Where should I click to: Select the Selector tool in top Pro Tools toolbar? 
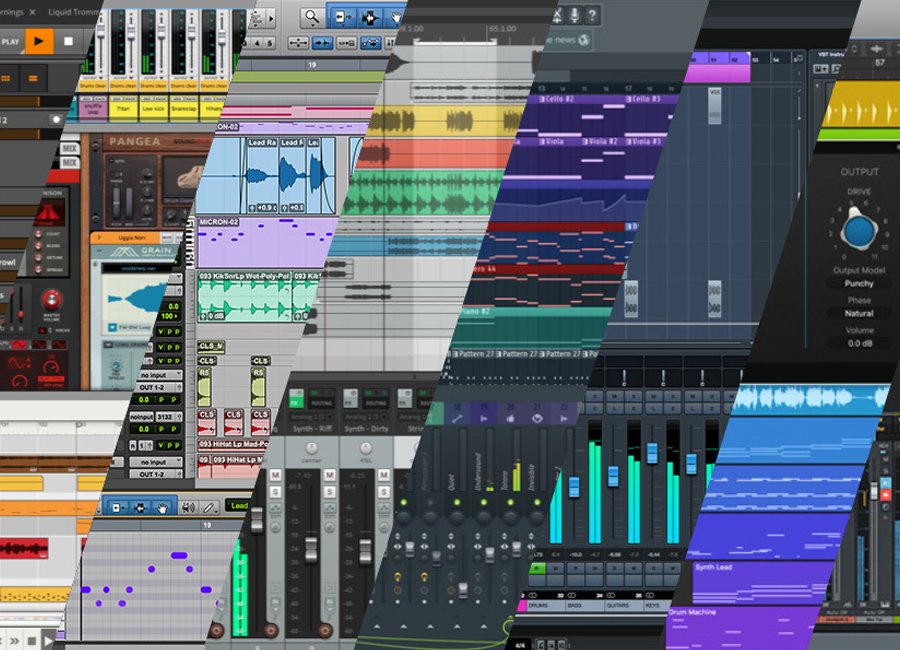(370, 17)
